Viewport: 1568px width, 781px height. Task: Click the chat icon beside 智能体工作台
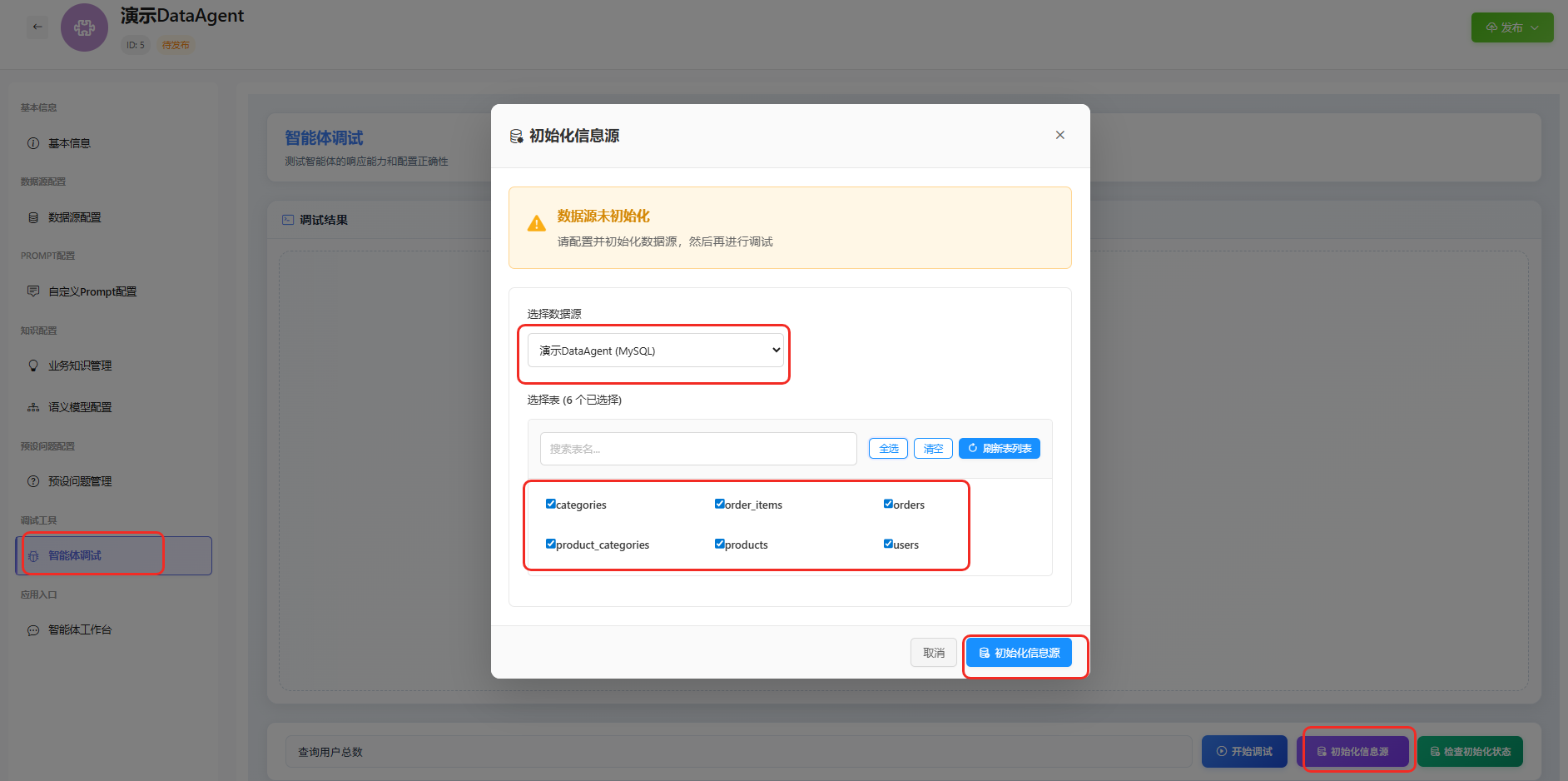[x=33, y=630]
